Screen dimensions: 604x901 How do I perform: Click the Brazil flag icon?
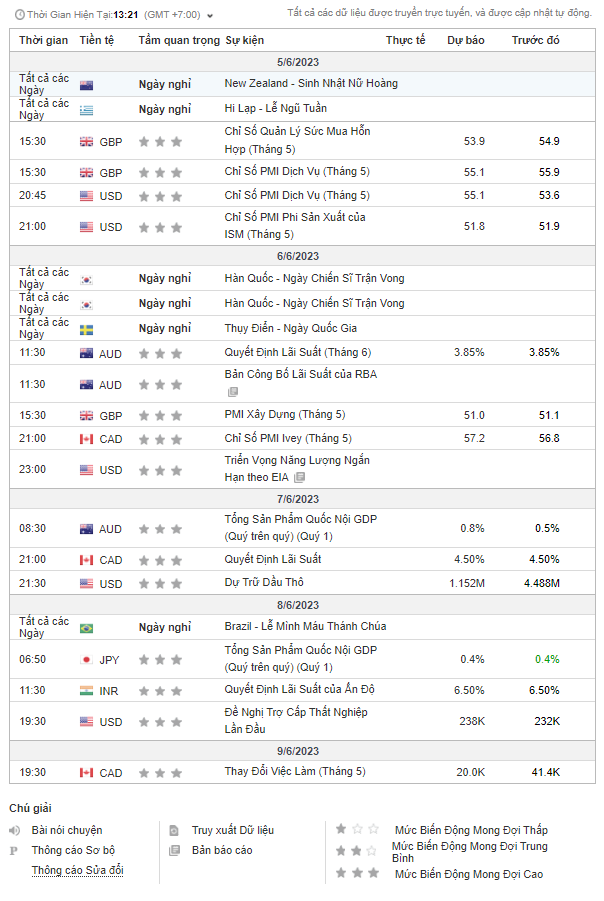(86, 629)
